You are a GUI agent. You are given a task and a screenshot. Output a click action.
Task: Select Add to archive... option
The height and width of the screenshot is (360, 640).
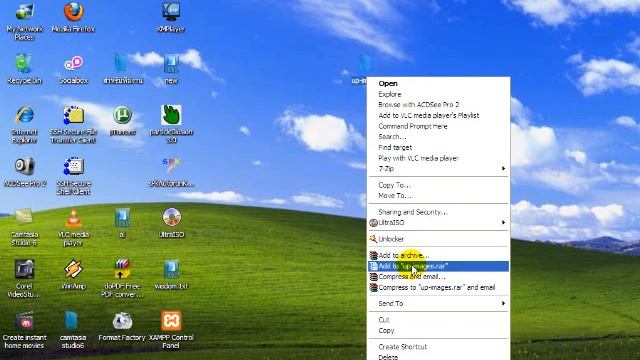tap(439, 255)
